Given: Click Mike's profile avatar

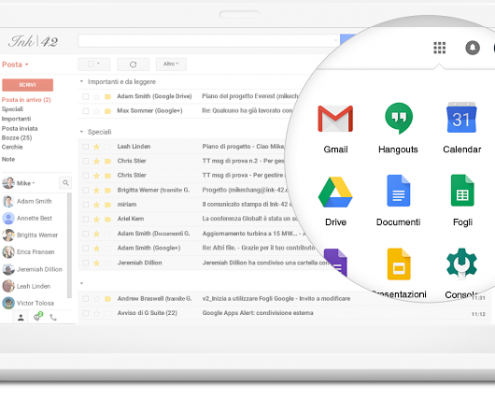Looking at the screenshot, I should click(8, 183).
